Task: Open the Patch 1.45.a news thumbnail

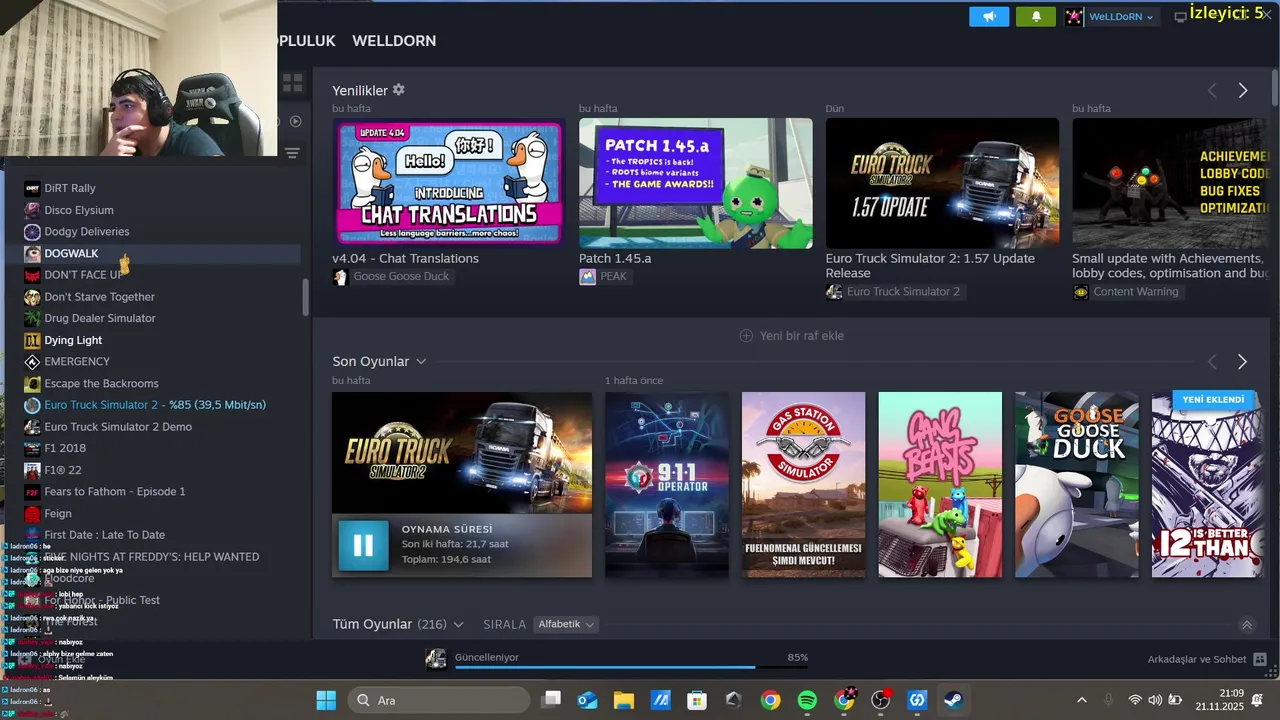Action: point(696,183)
